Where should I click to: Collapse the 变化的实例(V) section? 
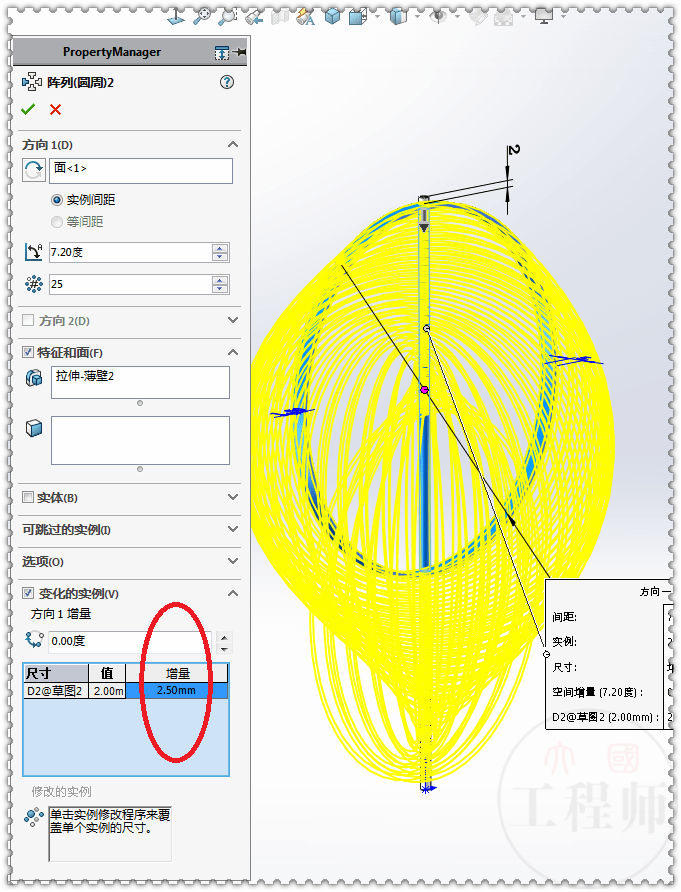pyautogui.click(x=233, y=593)
